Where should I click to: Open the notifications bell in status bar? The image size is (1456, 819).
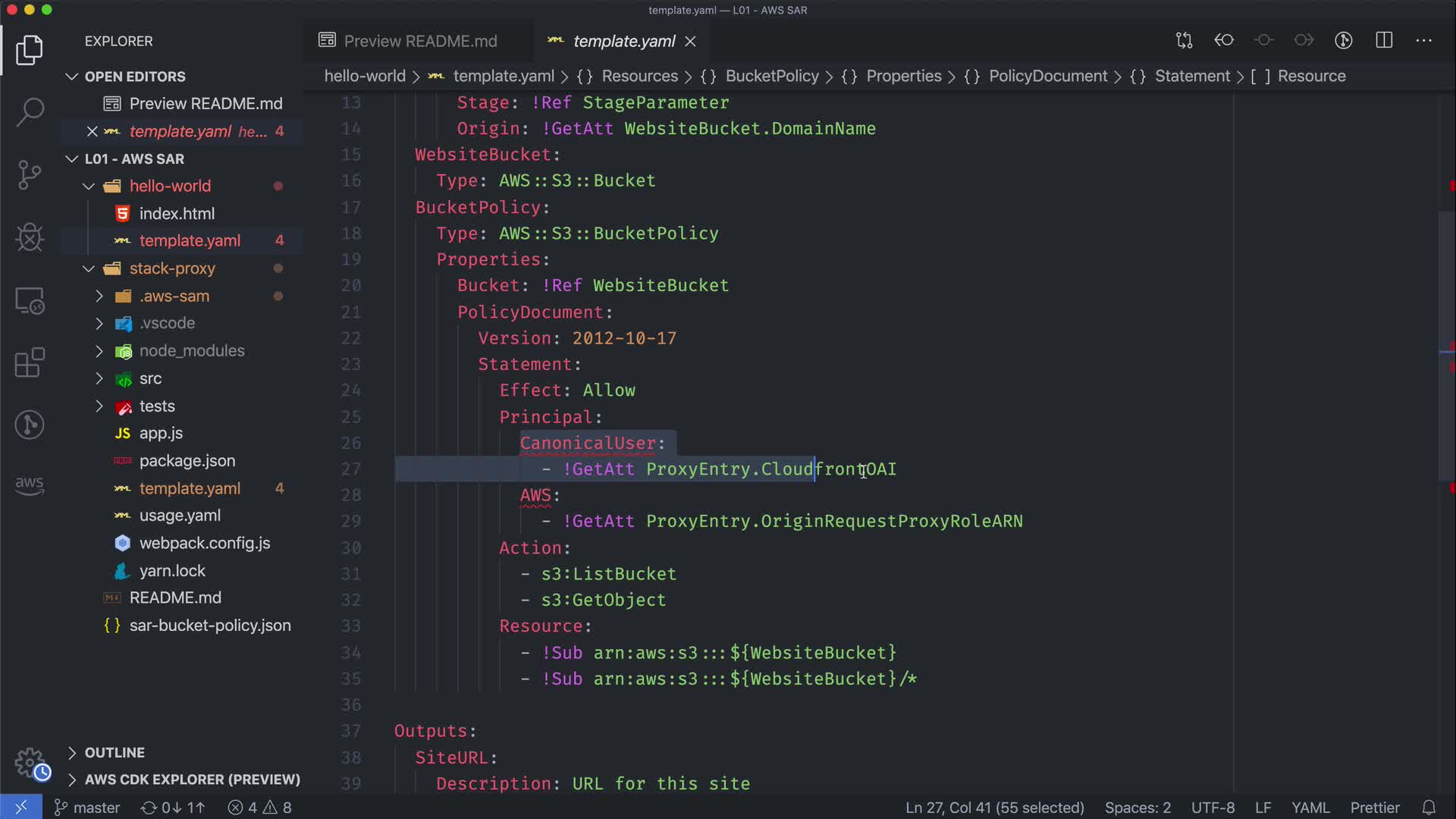[x=1429, y=808]
